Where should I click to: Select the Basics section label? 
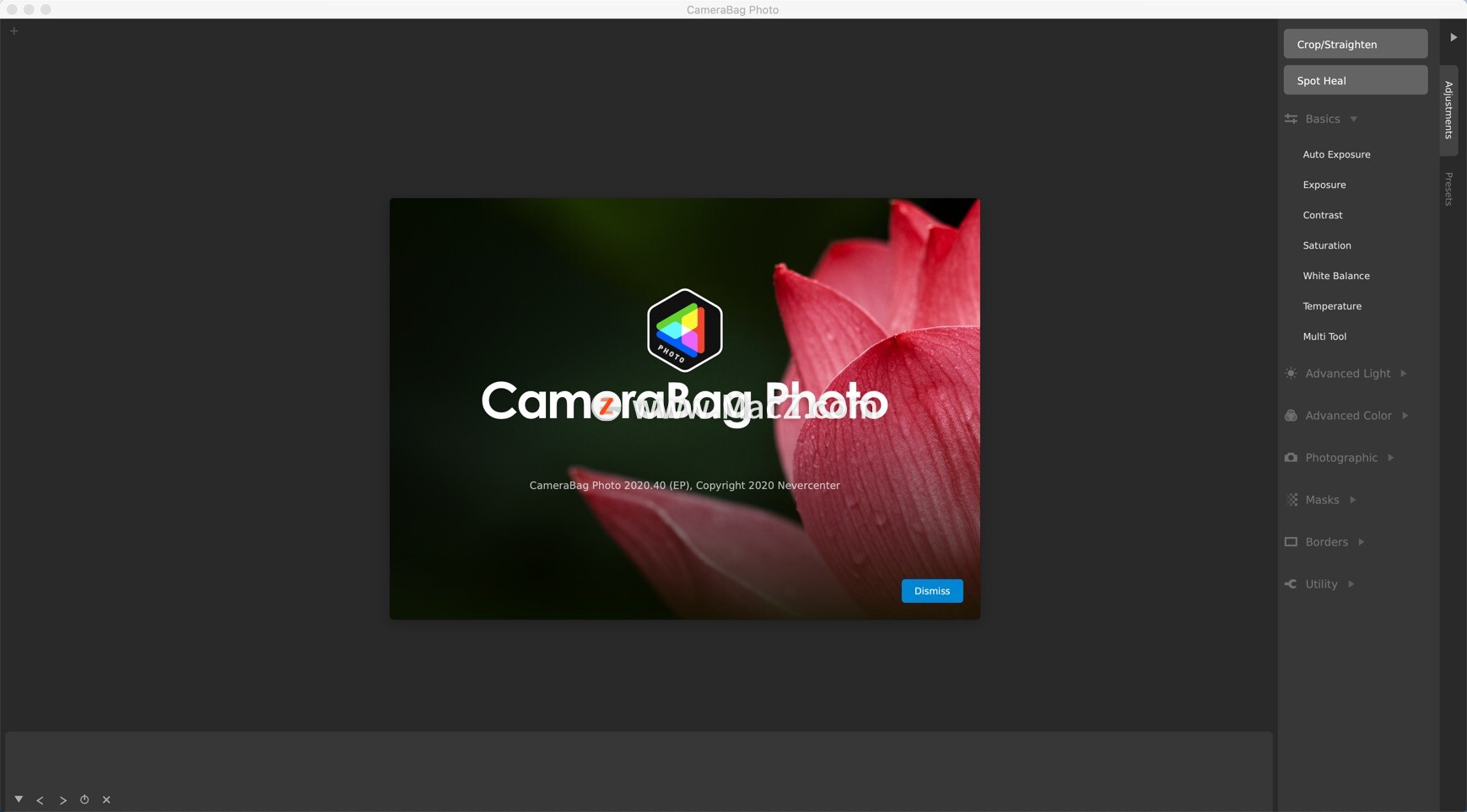pyautogui.click(x=1323, y=119)
